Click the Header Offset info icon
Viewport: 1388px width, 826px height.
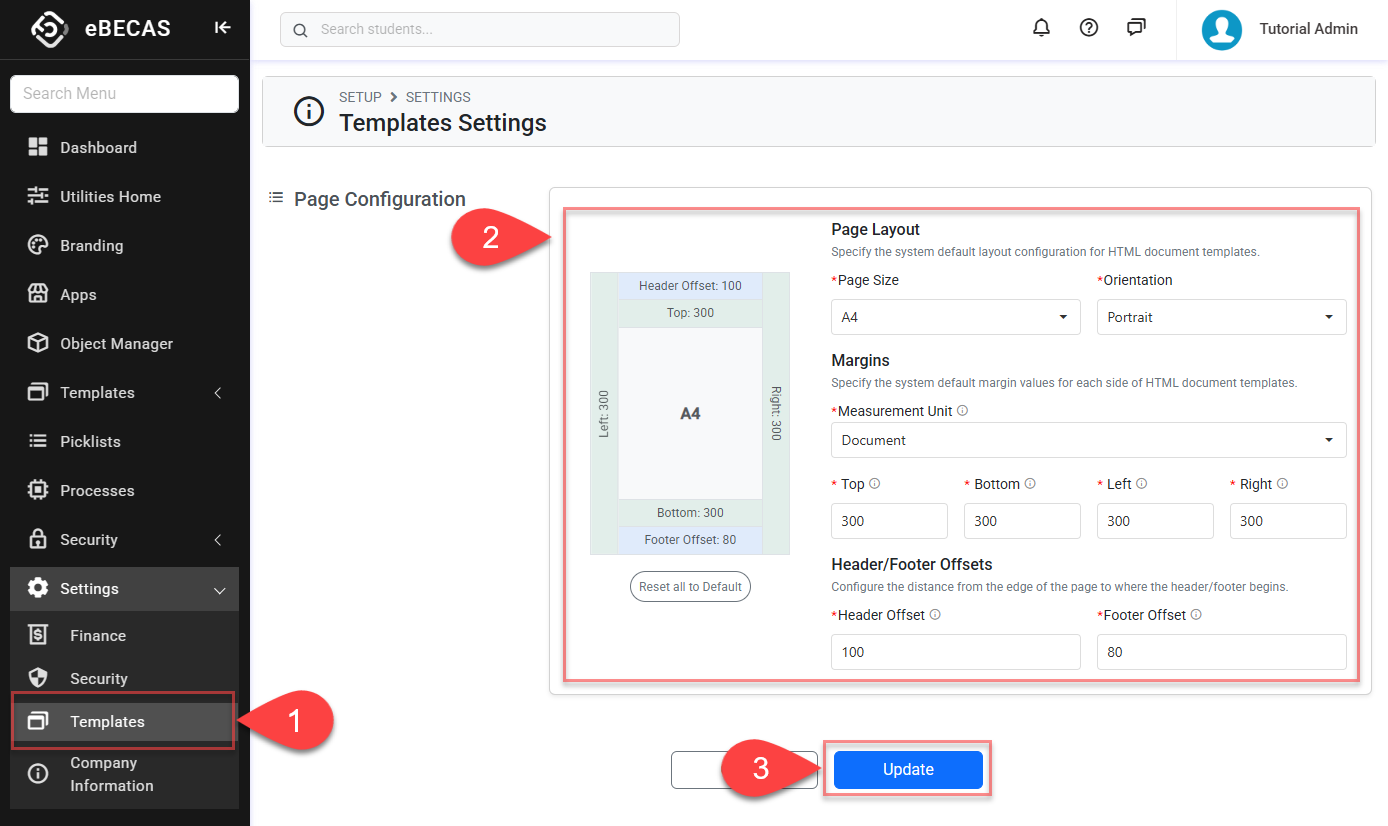[935, 615]
